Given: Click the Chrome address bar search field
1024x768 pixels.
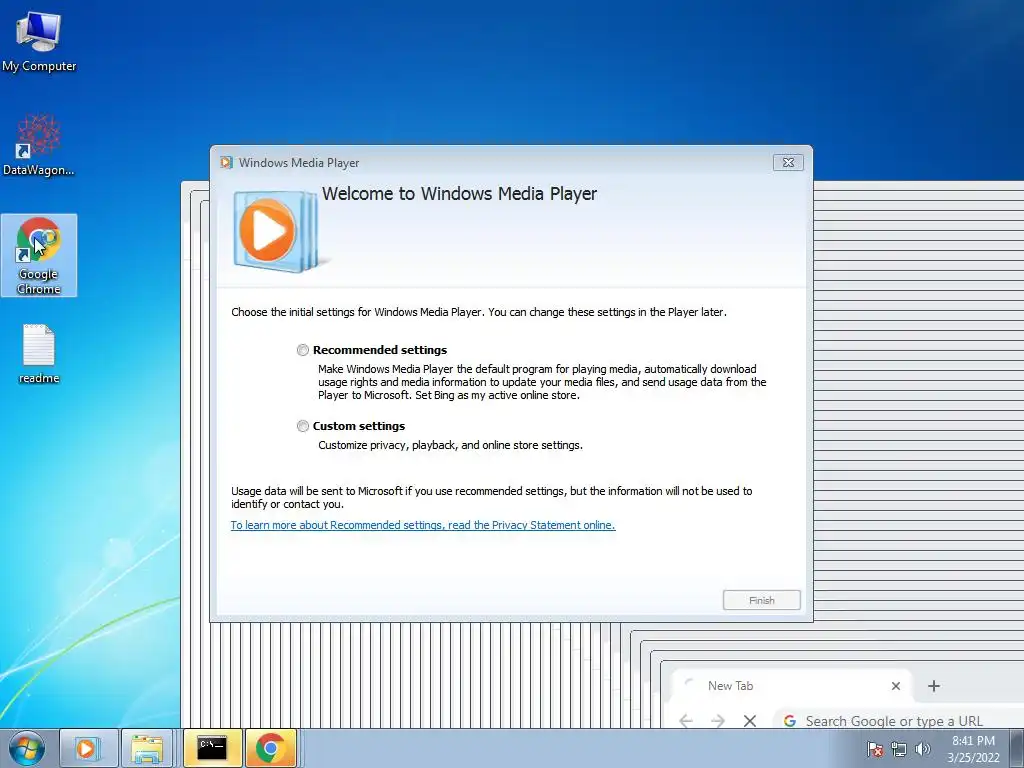Looking at the screenshot, I should (x=899, y=721).
